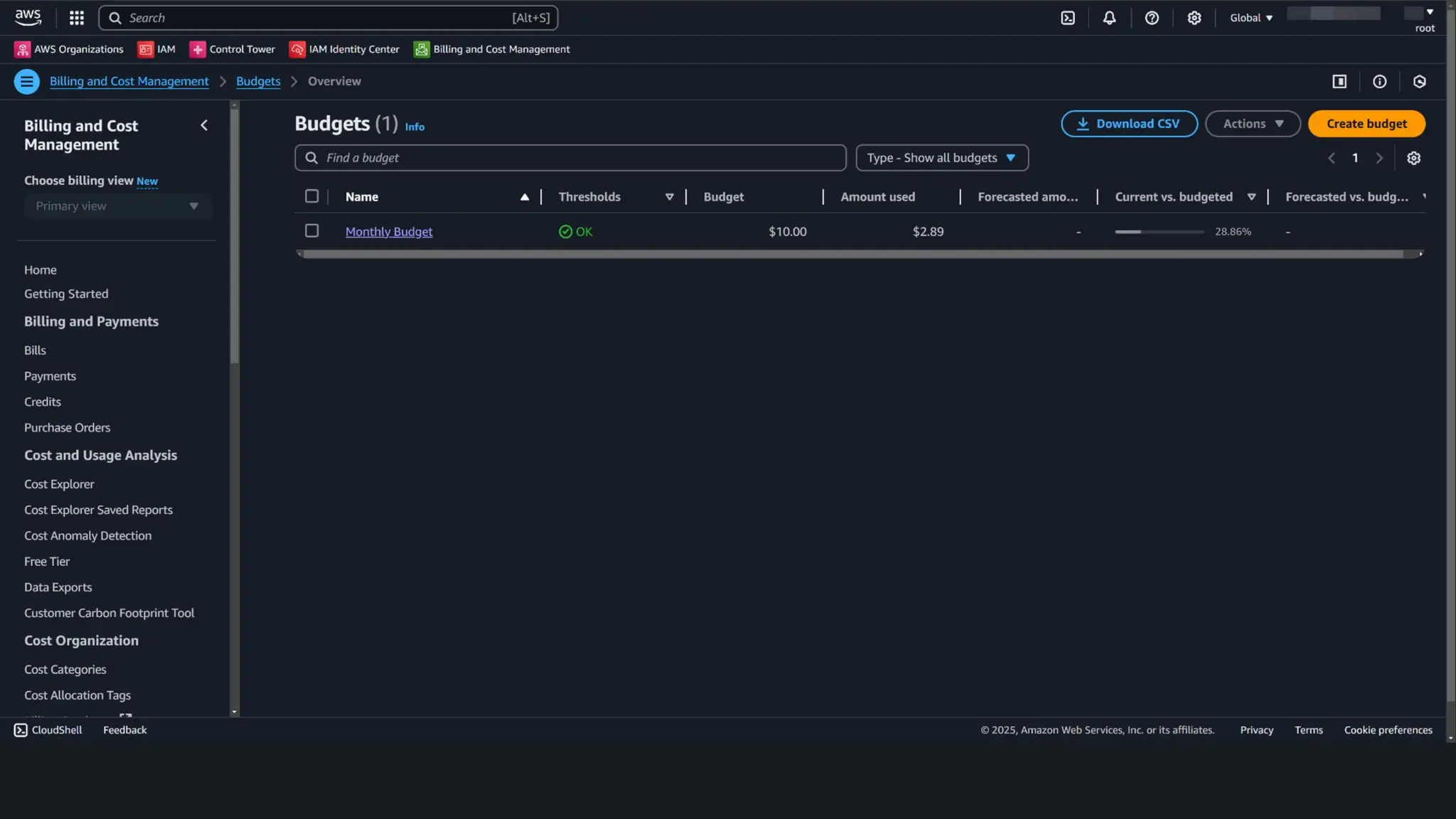Image resolution: width=1456 pixels, height=819 pixels.
Task: Open the Global region selector
Action: 1251,18
